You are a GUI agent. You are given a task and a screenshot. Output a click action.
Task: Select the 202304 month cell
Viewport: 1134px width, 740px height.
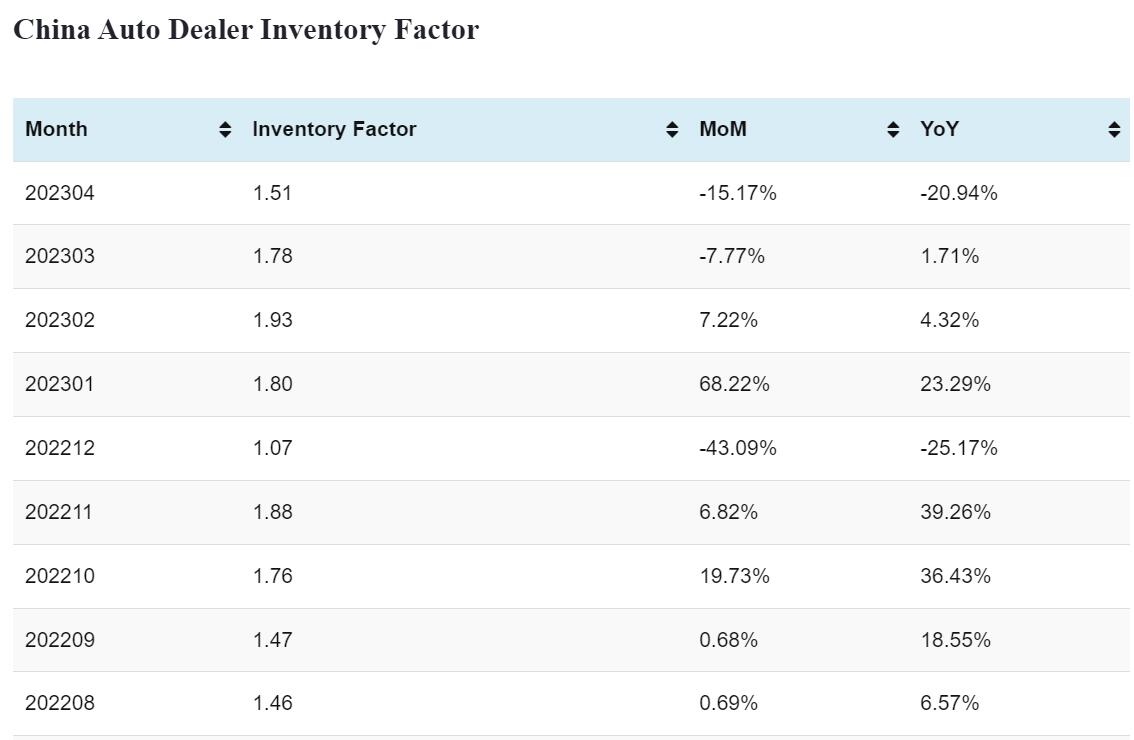point(60,193)
